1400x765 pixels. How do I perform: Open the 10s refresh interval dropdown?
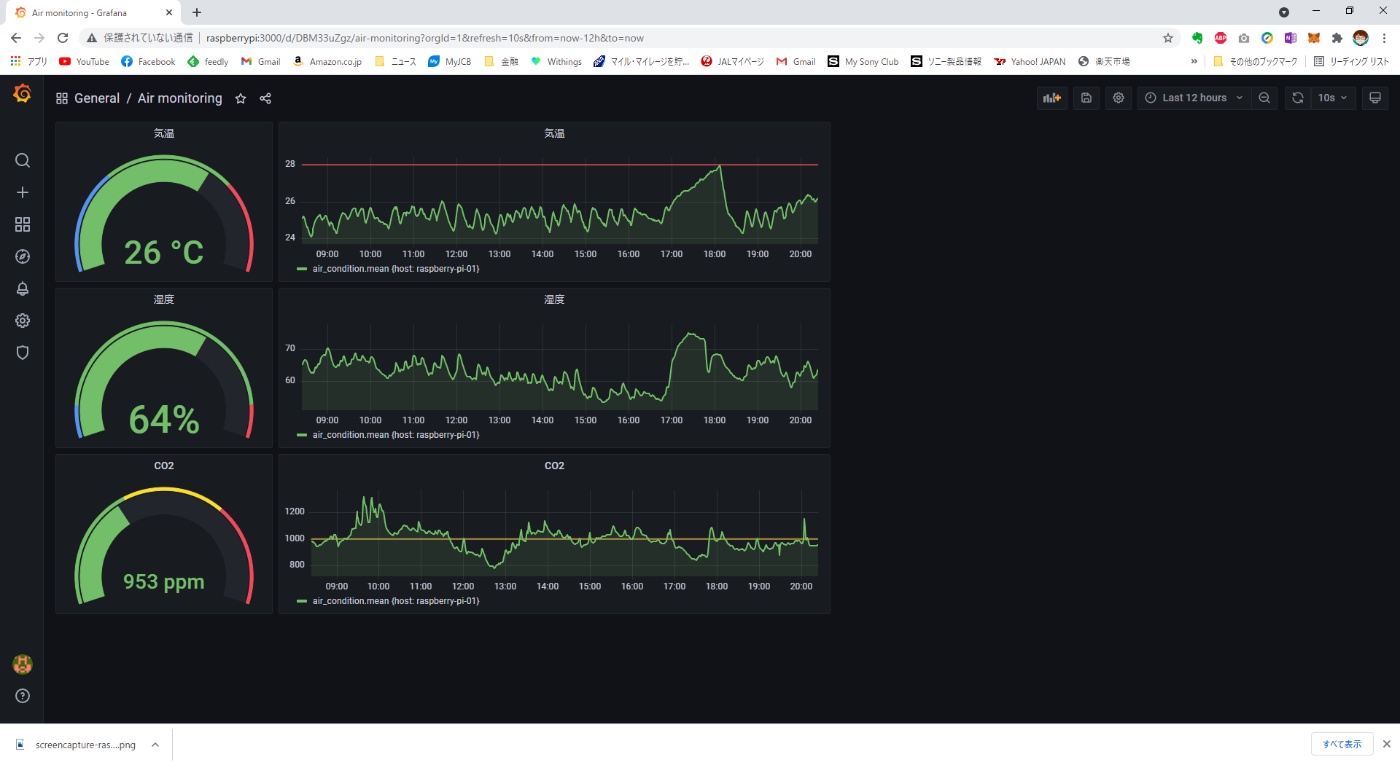click(1332, 98)
